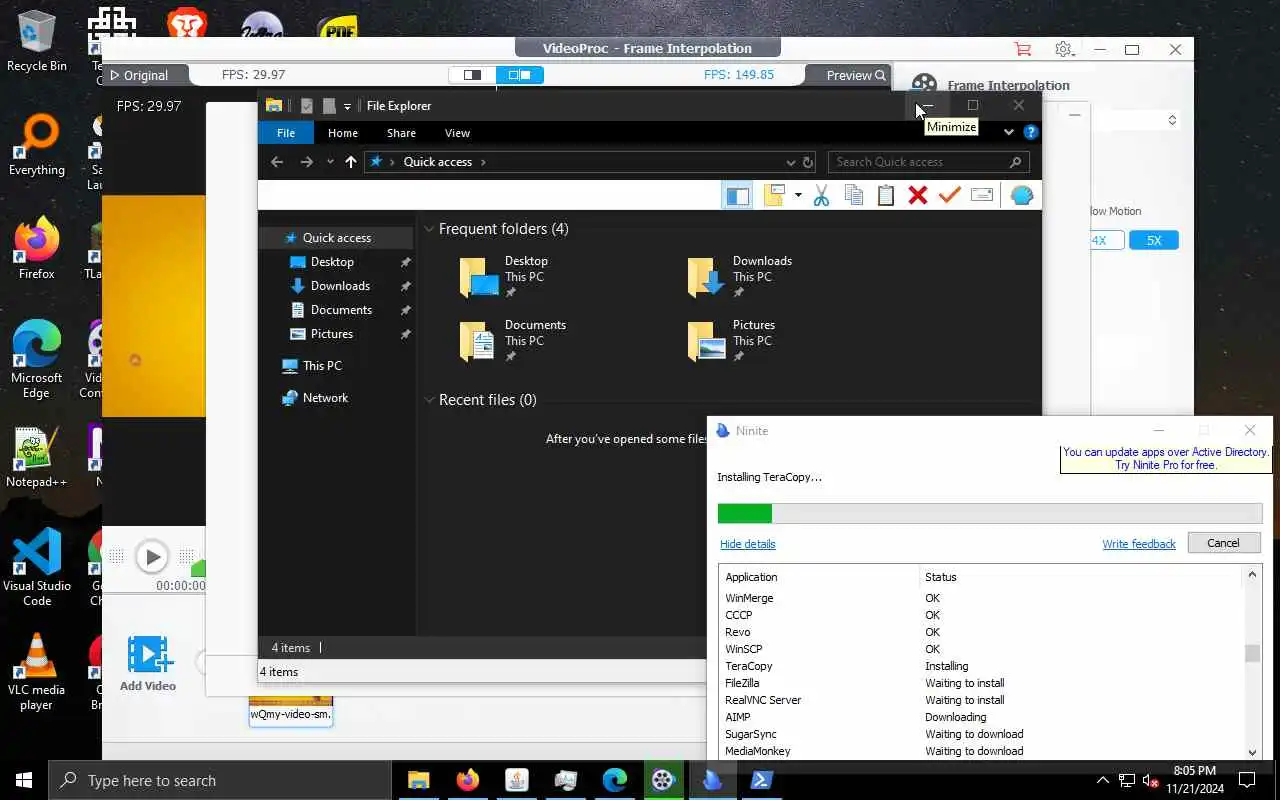Viewport: 1280px width, 800px height.
Task: Select Desktop in navigation pane
Action: pos(332,262)
